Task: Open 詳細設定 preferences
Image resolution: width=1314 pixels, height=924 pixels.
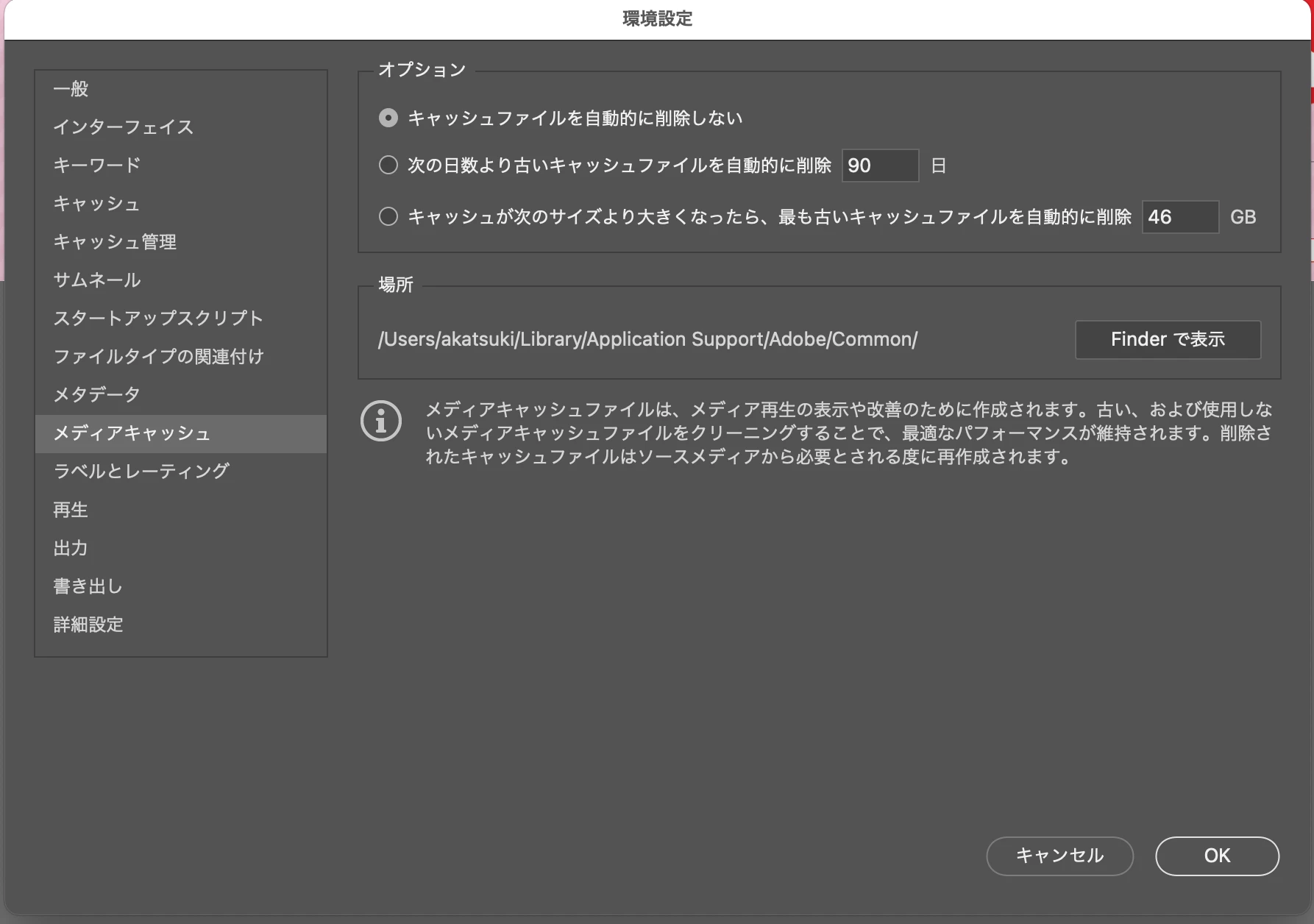Action: coord(181,625)
